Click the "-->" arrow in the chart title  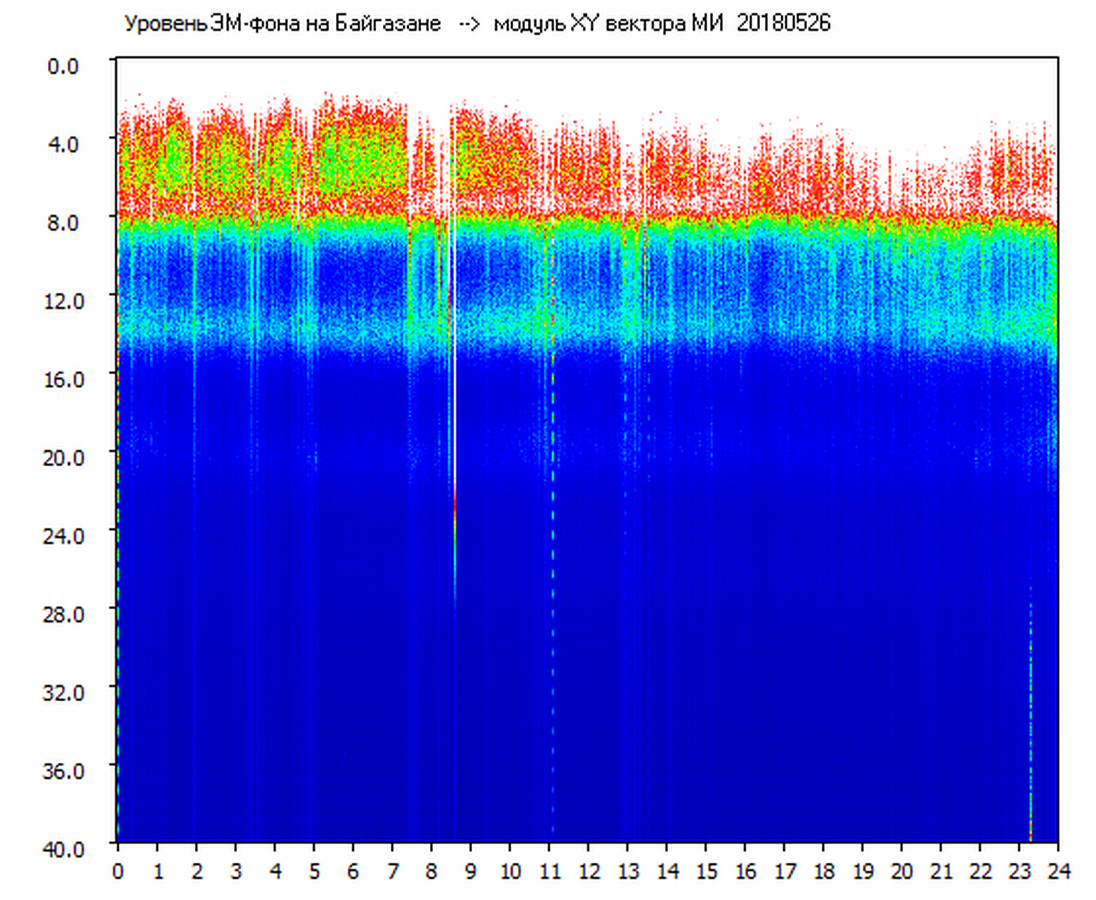click(x=467, y=24)
